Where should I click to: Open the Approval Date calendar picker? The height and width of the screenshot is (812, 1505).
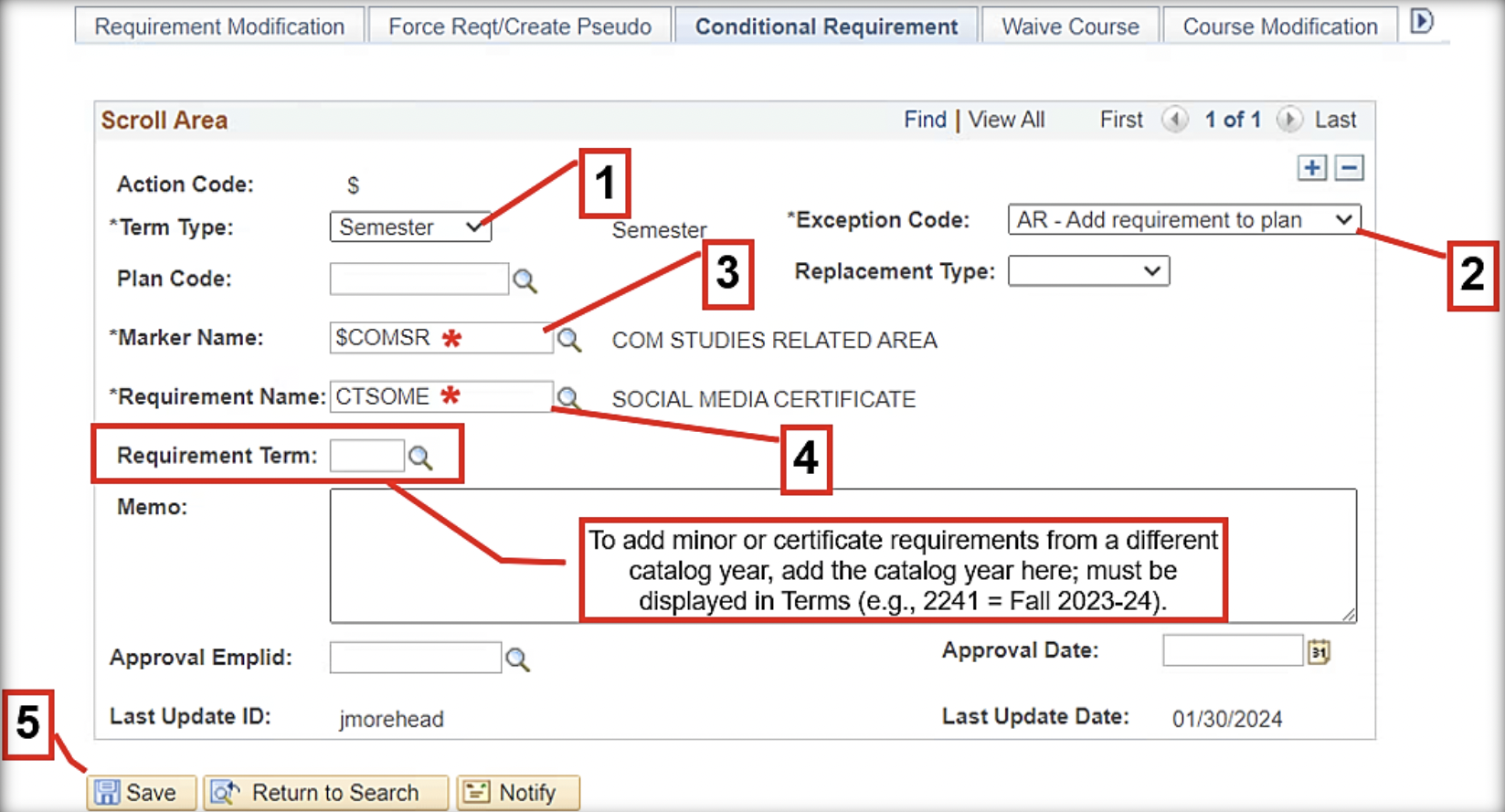coord(1318,652)
